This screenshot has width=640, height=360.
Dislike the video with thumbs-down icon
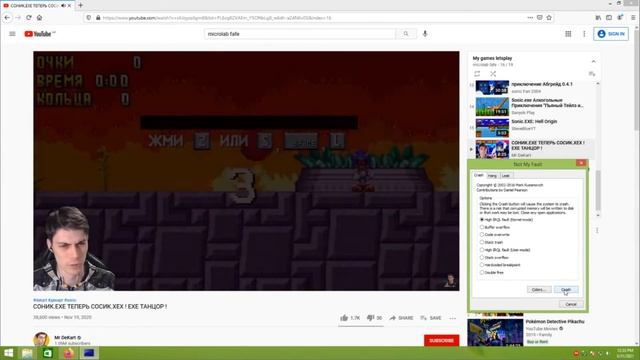pos(371,318)
